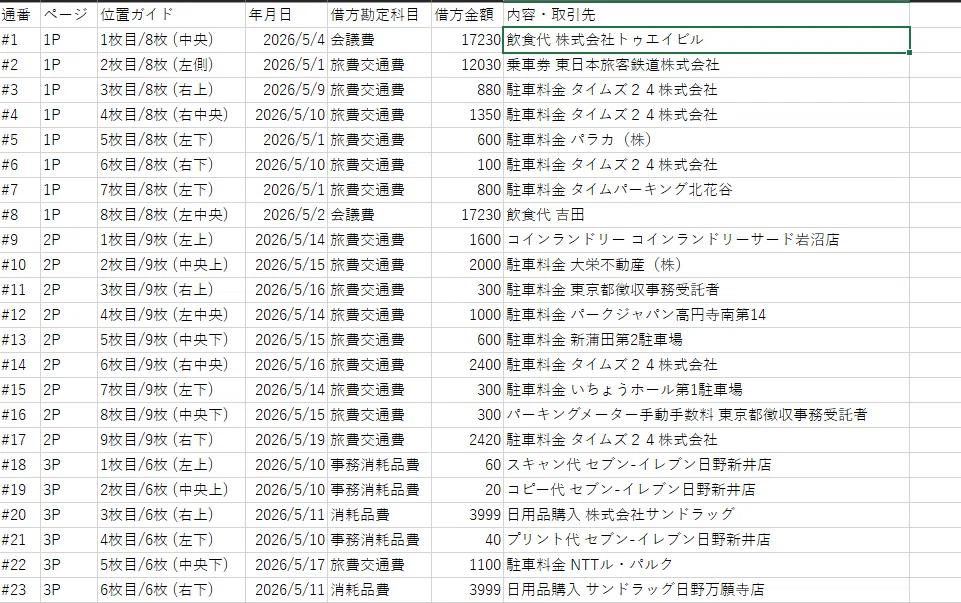Select the header cell 年月日
The image size is (961, 603).
(286, 15)
